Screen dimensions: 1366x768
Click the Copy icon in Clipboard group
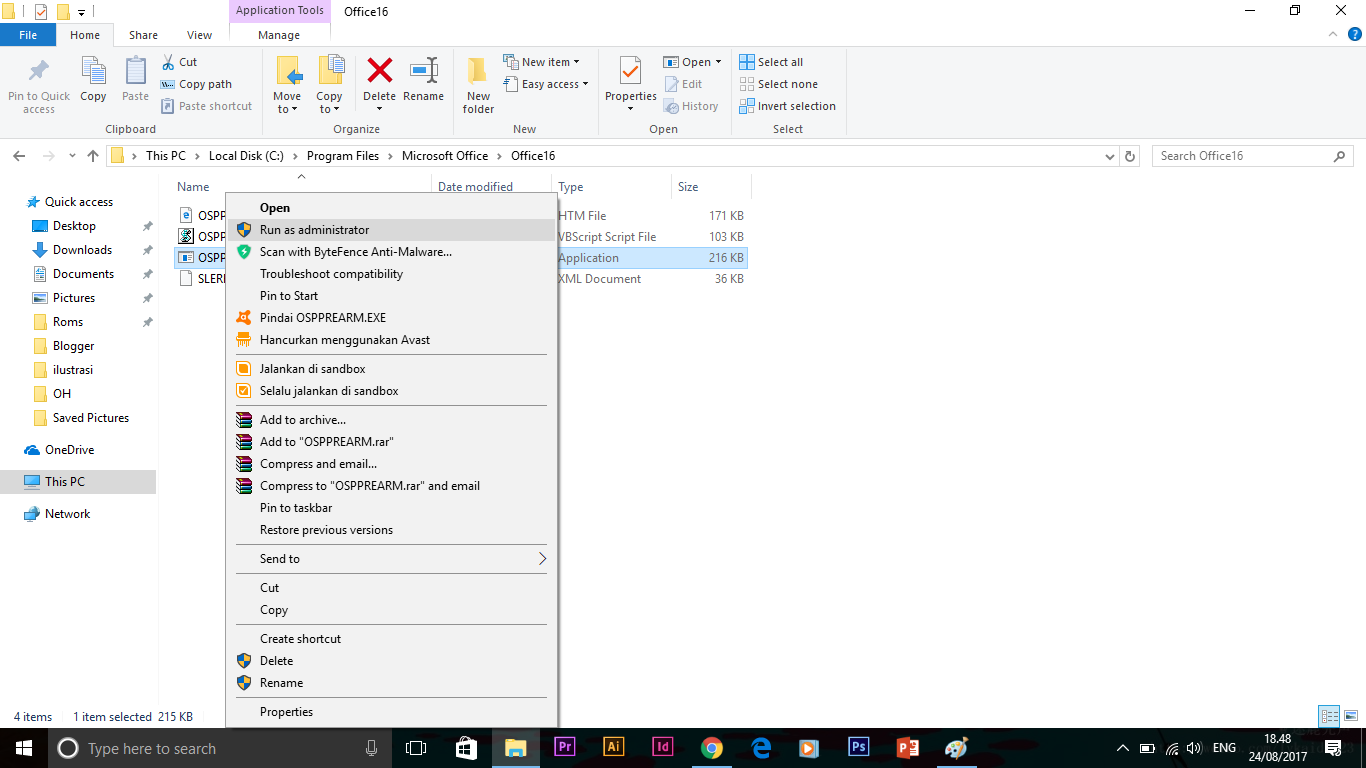pos(93,72)
